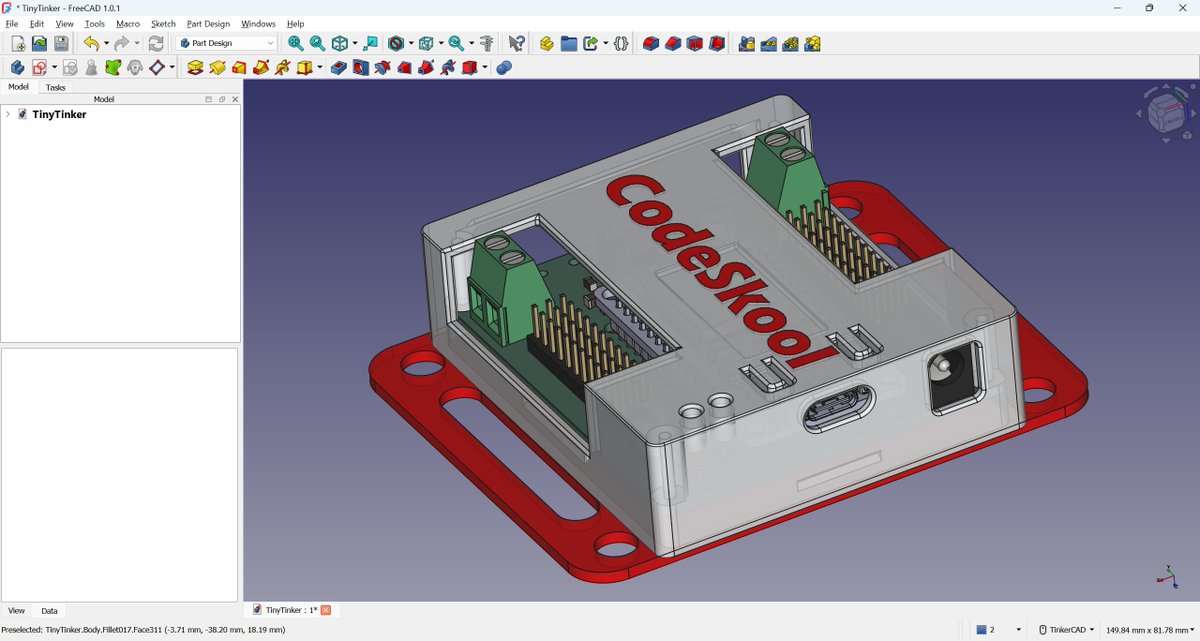Open the View menu
Screen dimensions: 1200x641
64,23
